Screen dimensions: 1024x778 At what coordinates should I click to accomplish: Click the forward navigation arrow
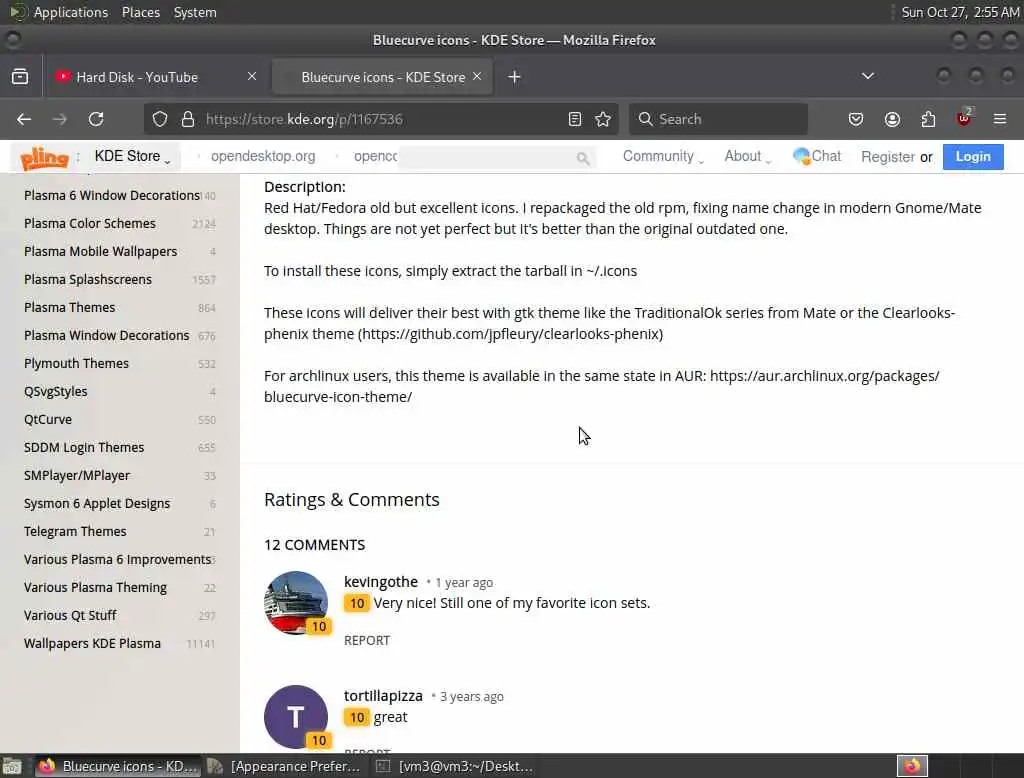point(59,119)
